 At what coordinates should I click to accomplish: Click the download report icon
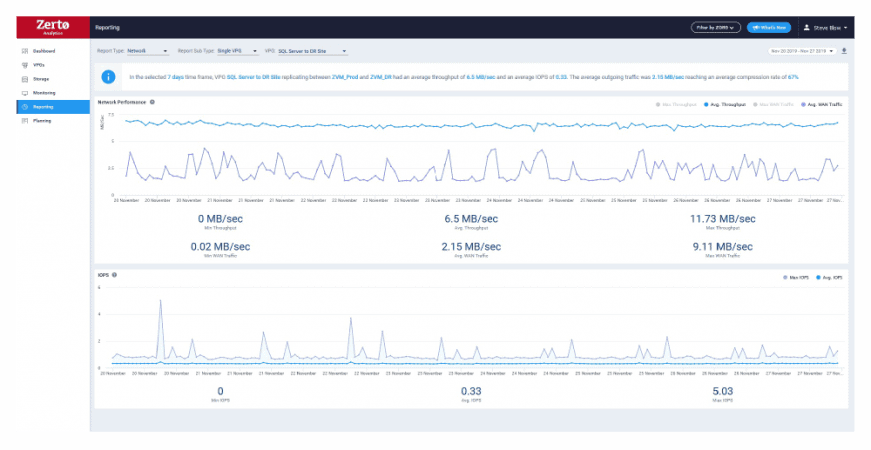click(844, 50)
